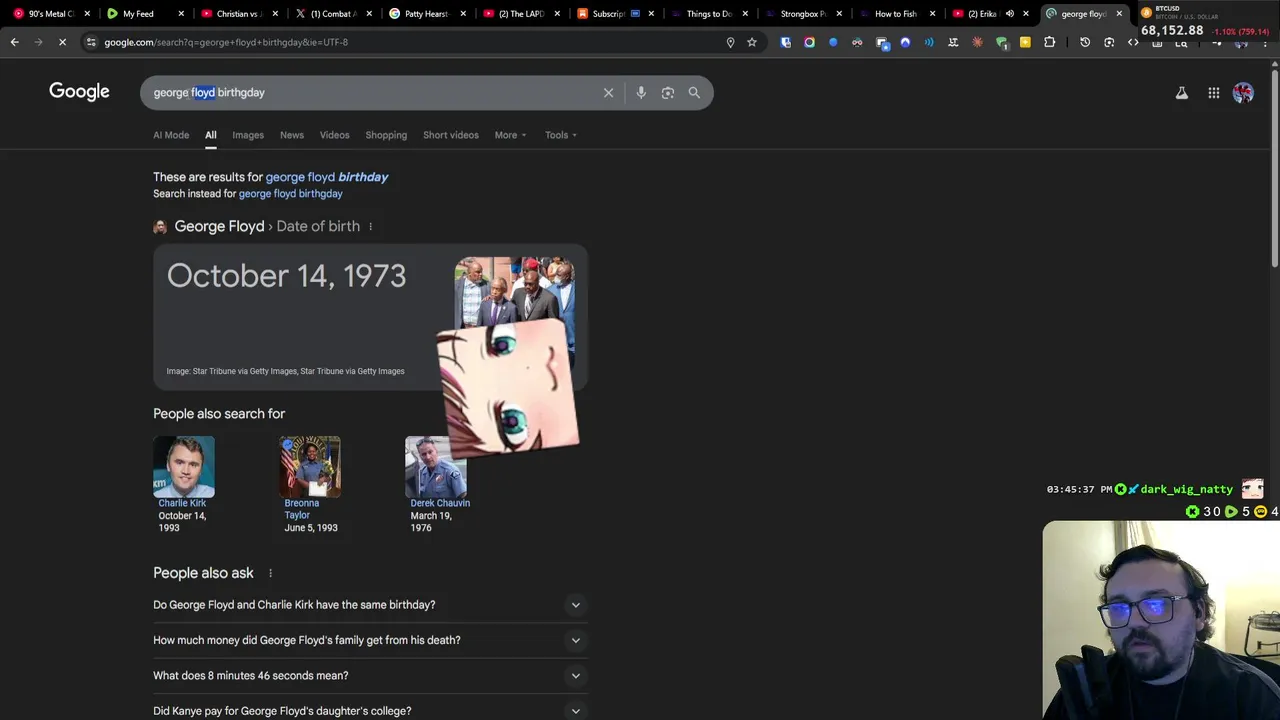Close the My Feed tab
This screenshot has height=720, width=1280.
181,14
